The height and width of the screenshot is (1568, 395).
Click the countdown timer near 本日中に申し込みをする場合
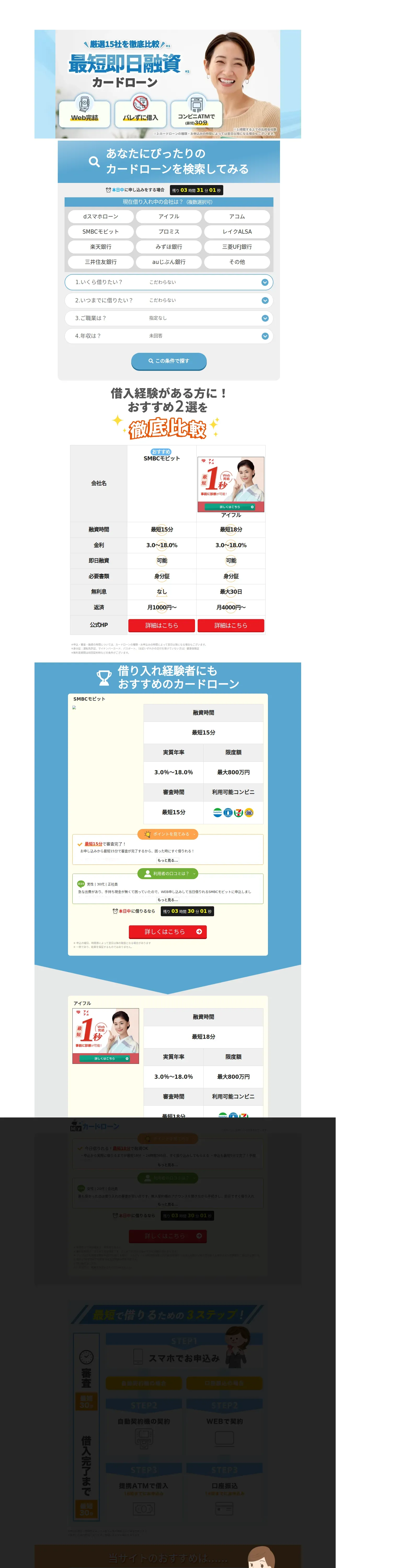click(x=196, y=190)
